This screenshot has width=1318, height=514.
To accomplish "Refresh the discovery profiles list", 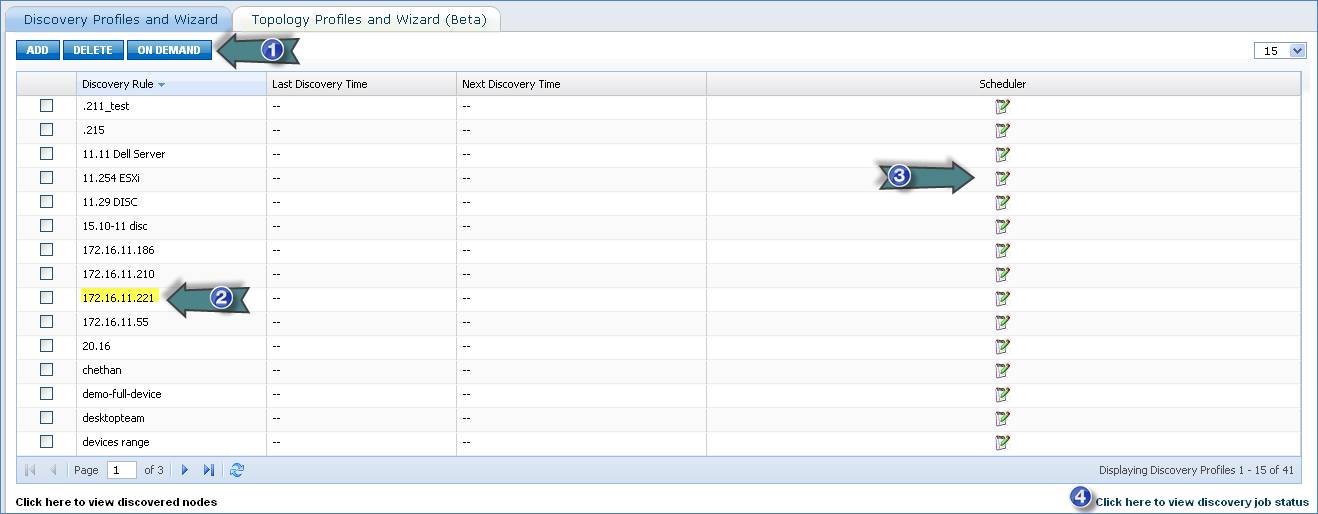I will coord(237,470).
